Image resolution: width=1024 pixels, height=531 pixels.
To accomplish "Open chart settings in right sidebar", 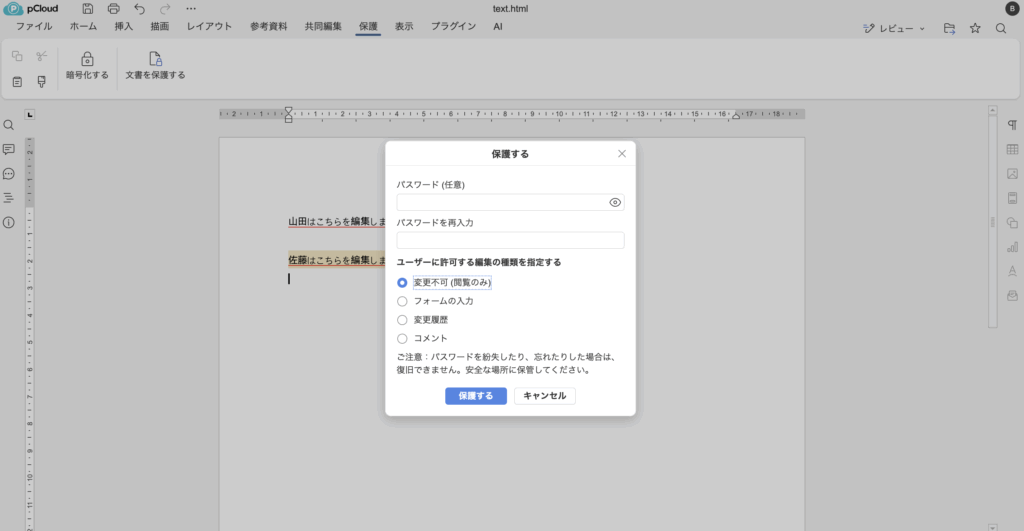I will [1012, 247].
